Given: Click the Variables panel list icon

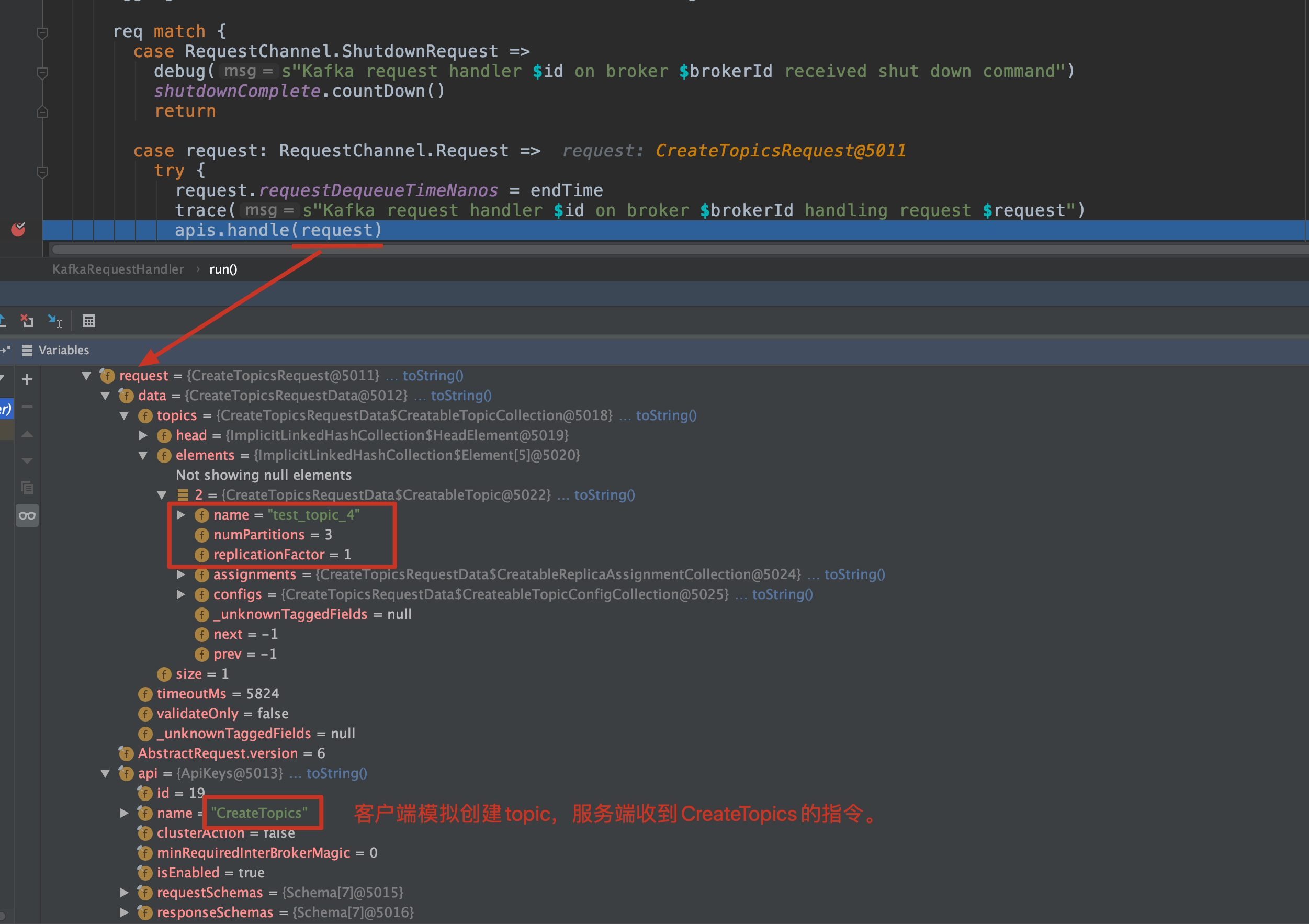Looking at the screenshot, I should (27, 351).
